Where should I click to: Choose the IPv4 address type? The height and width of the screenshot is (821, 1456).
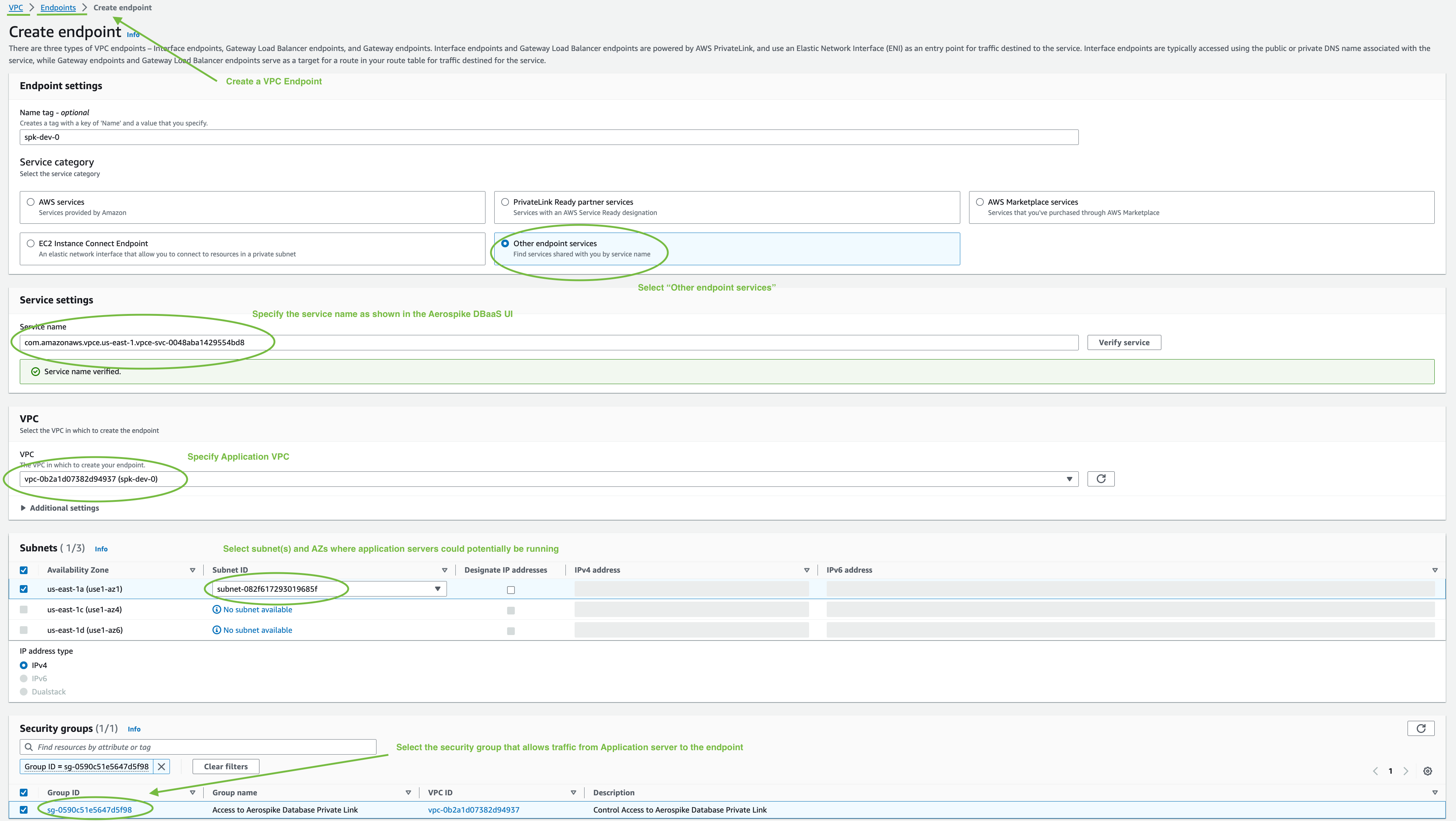(24, 665)
